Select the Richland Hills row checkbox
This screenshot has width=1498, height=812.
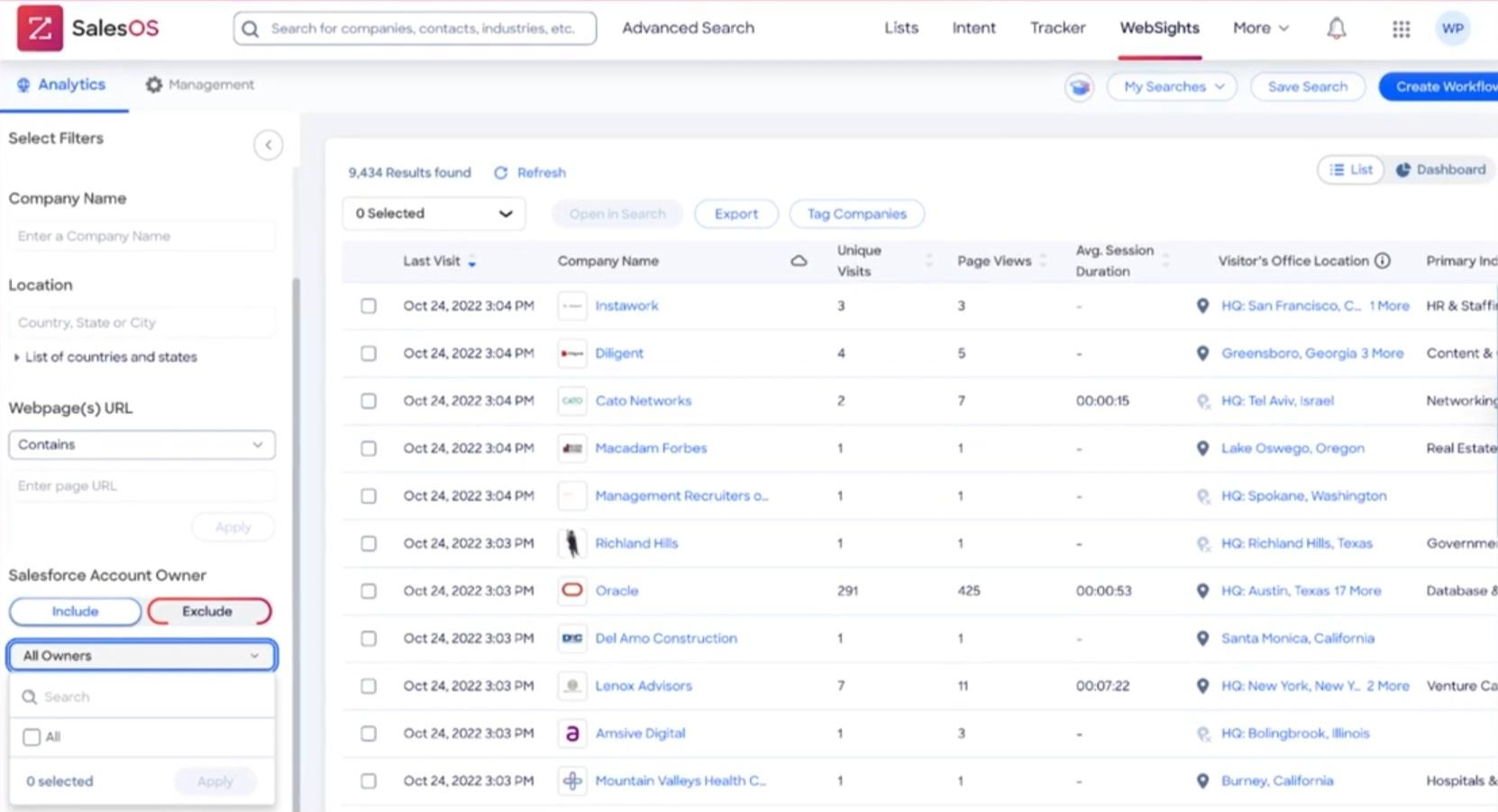pos(369,543)
